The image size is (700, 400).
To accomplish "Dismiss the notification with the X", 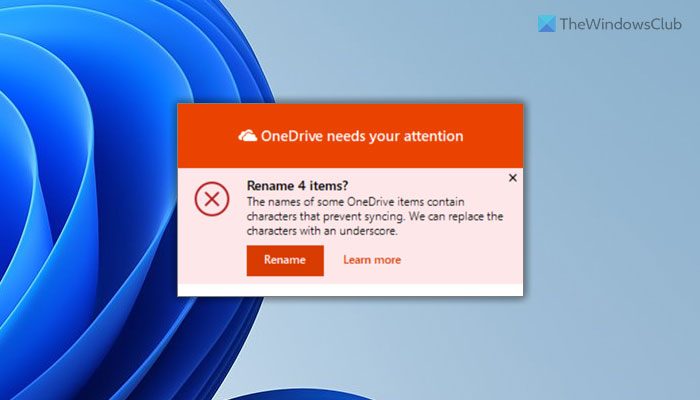I will tap(512, 178).
